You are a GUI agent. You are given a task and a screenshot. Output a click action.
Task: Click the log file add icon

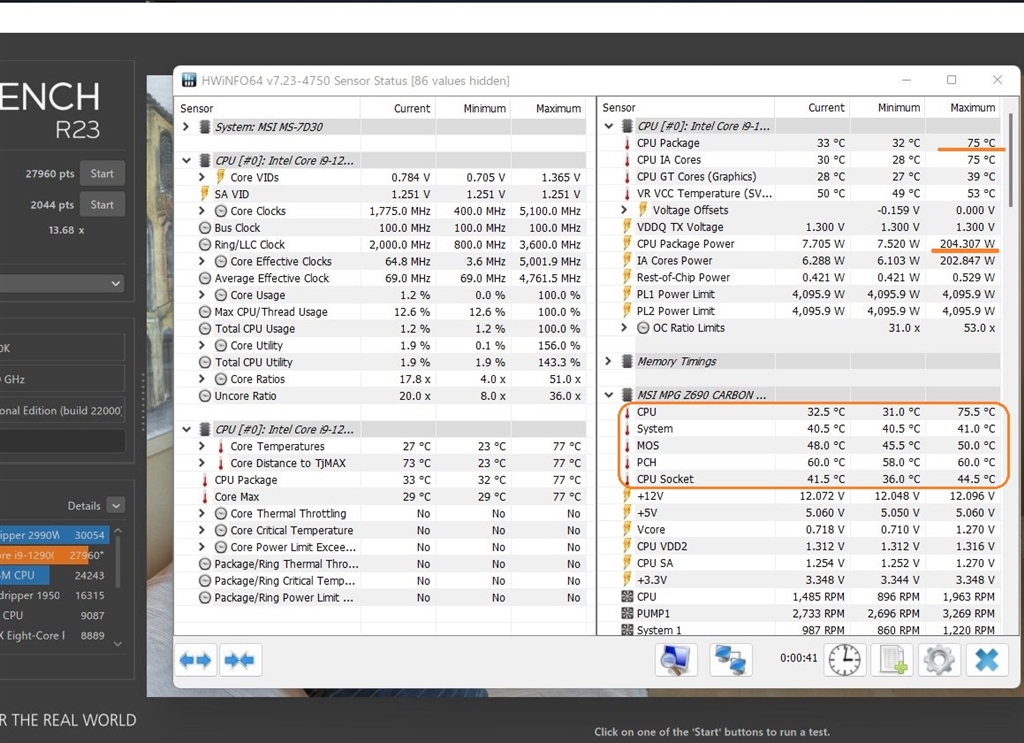(892, 660)
